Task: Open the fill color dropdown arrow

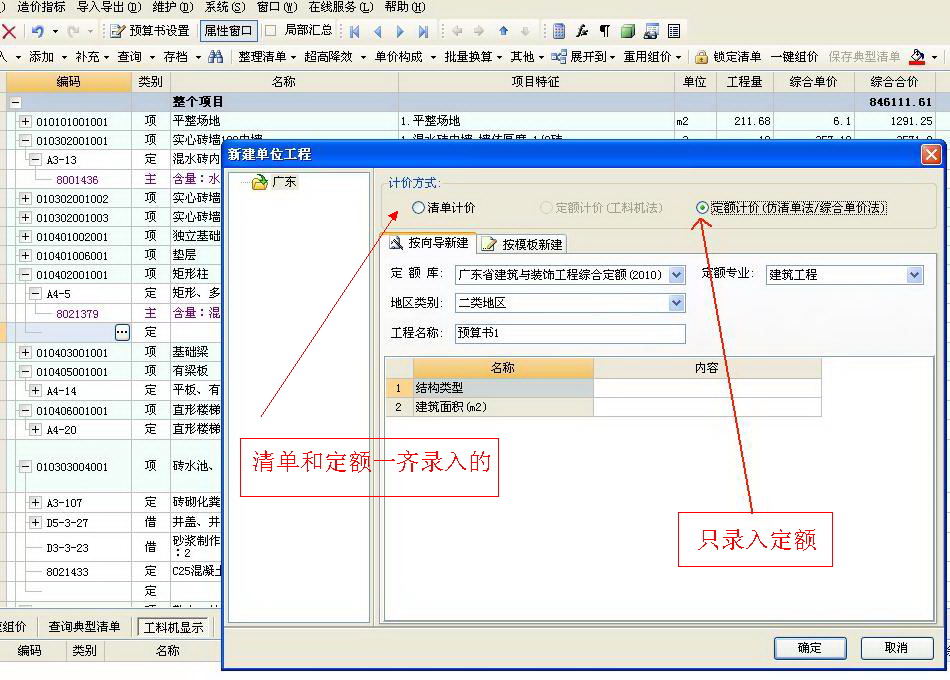Action: click(x=934, y=58)
